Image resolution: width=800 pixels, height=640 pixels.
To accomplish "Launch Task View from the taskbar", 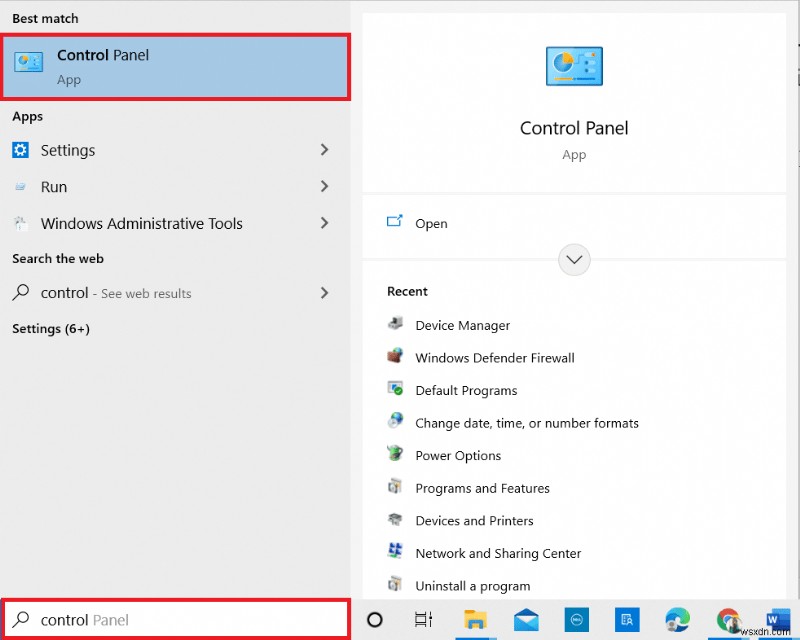I will click(x=423, y=620).
